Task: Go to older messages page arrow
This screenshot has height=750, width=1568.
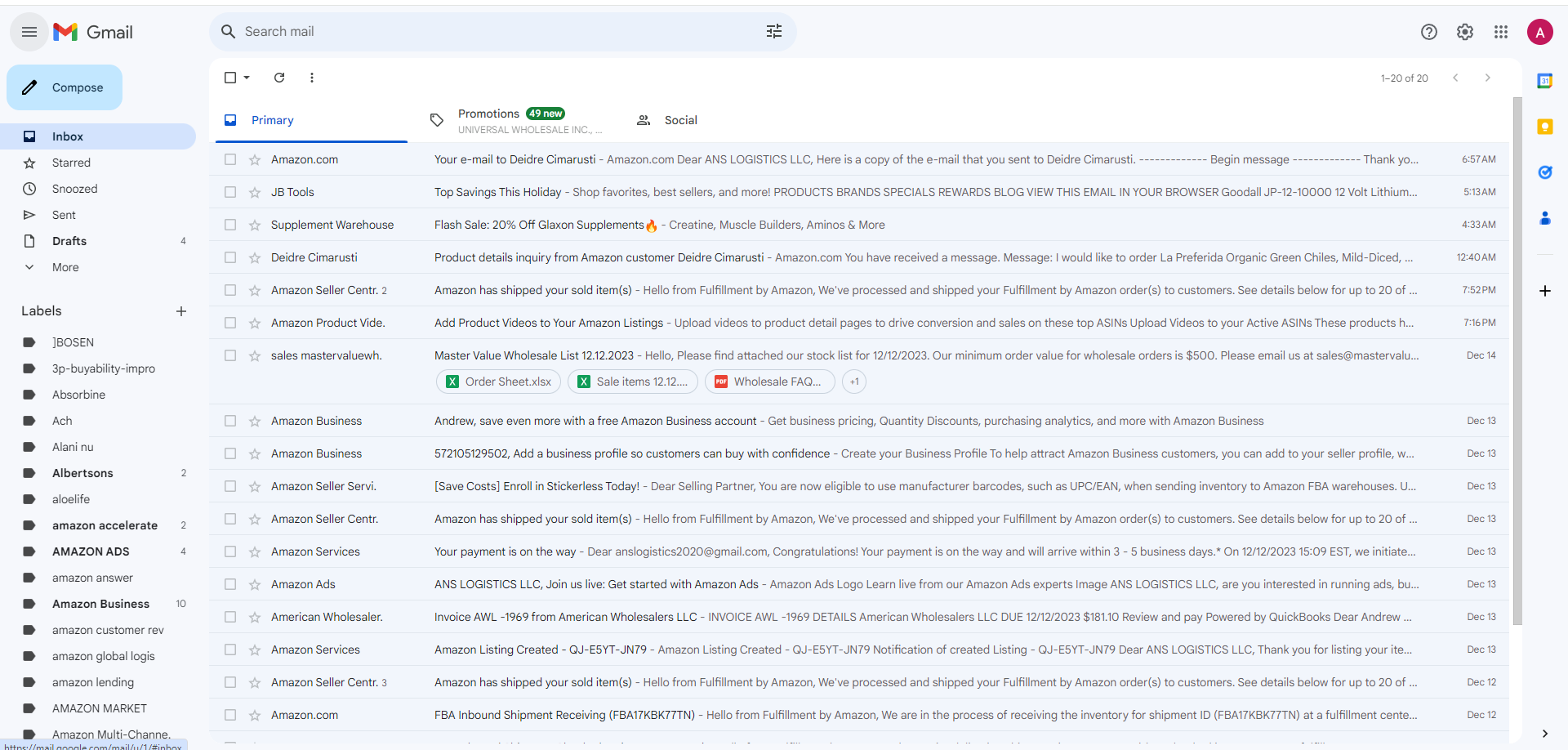Action: 1488,78
